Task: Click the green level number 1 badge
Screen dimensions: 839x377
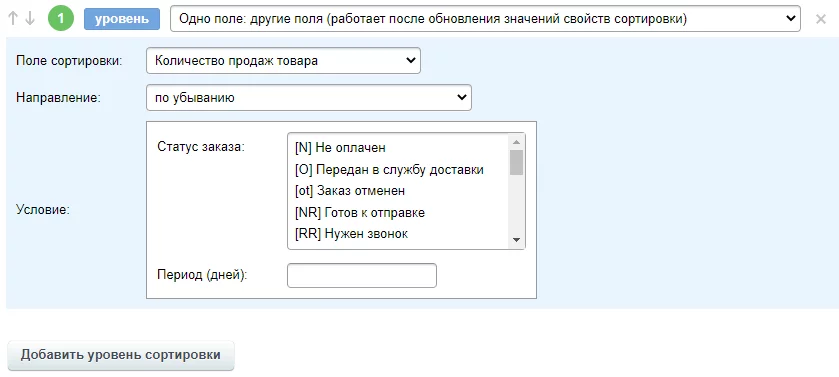Action: coord(60,19)
